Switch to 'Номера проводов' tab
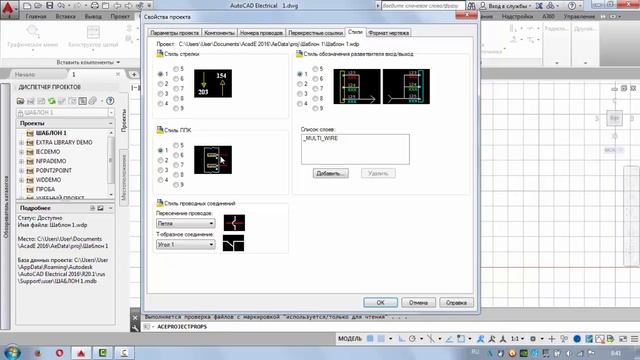This screenshot has width=640, height=360. 261,33
